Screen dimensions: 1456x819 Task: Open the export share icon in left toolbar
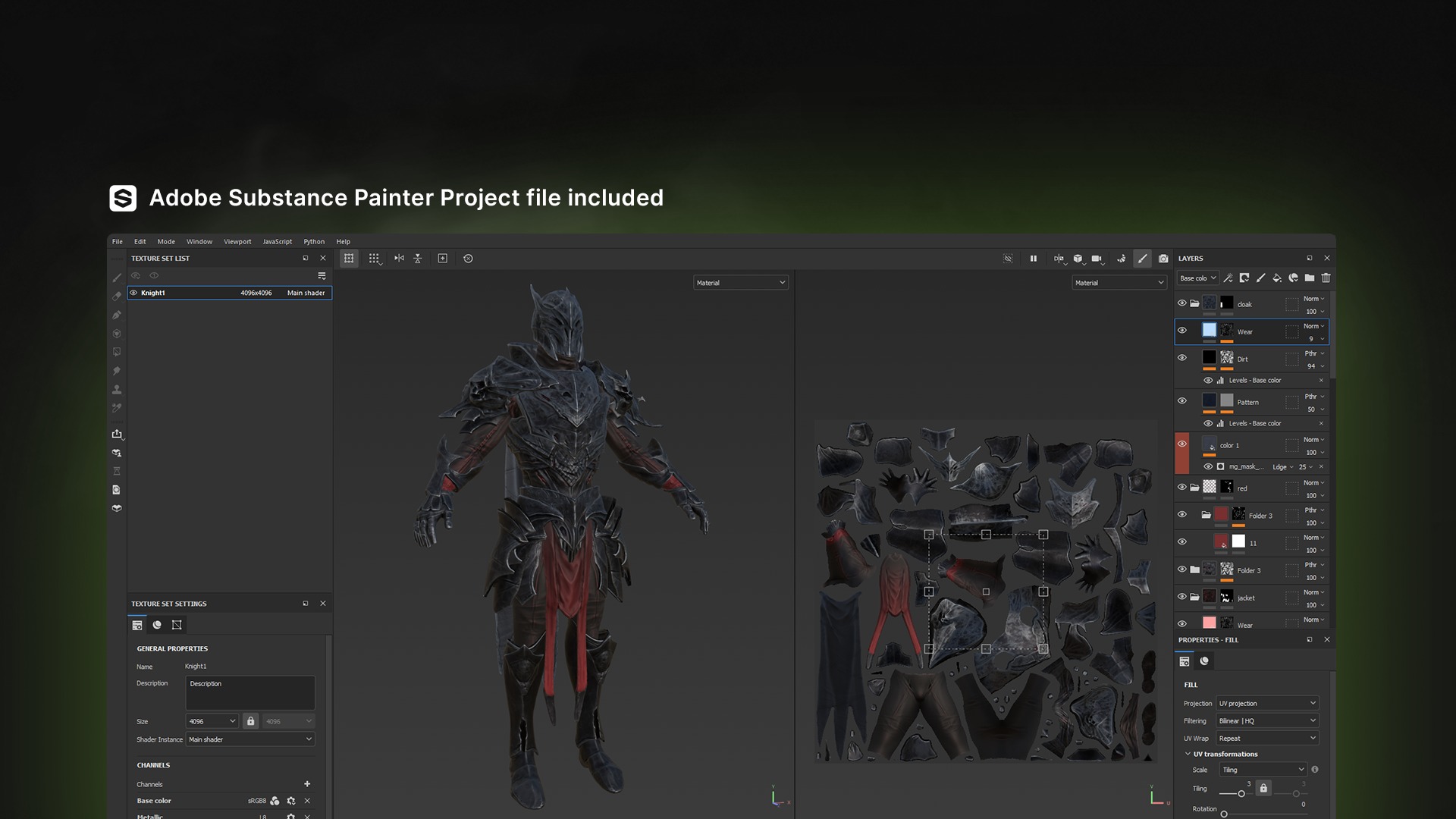(x=117, y=434)
